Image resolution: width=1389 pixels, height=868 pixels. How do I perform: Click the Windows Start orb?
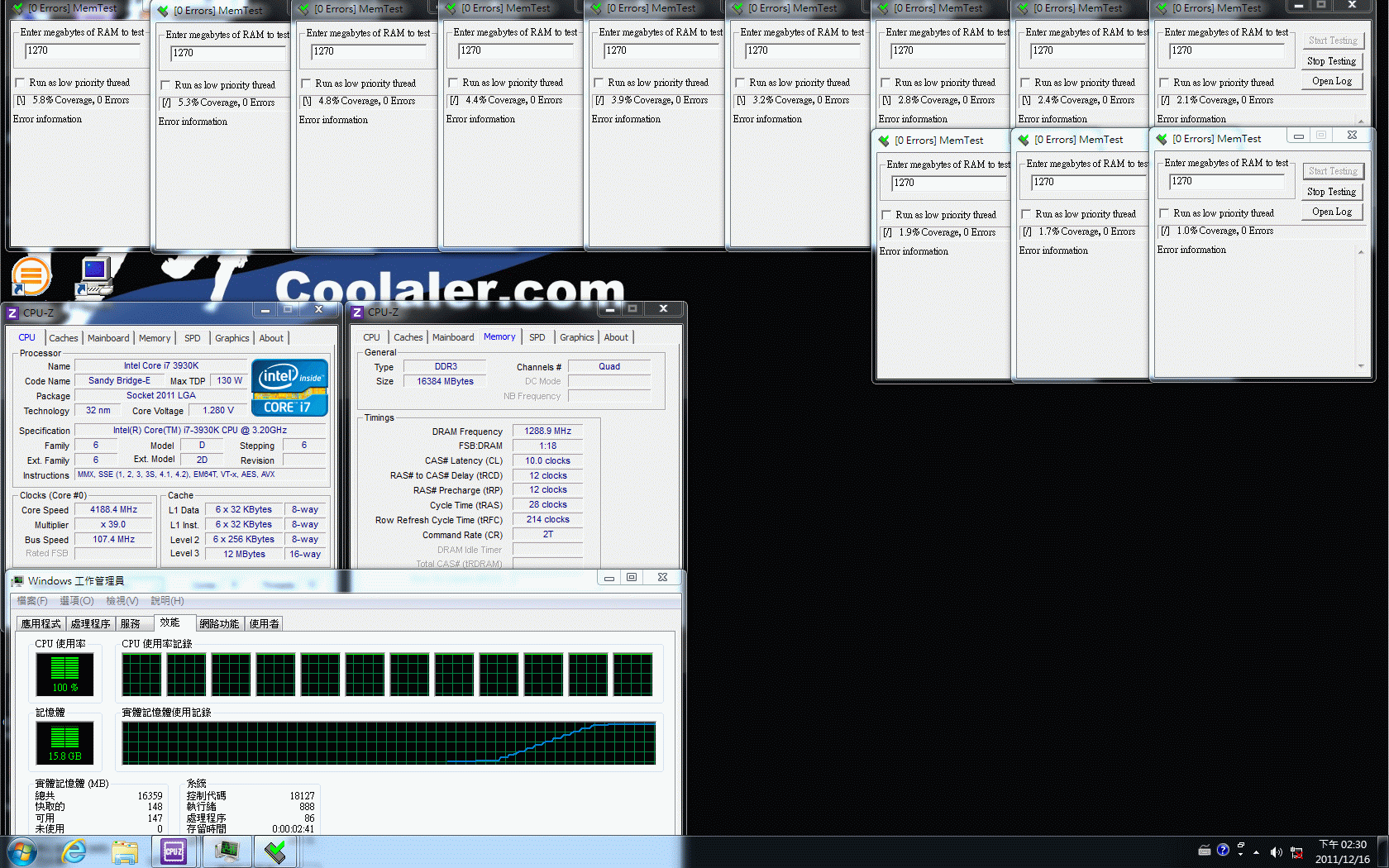[x=22, y=851]
